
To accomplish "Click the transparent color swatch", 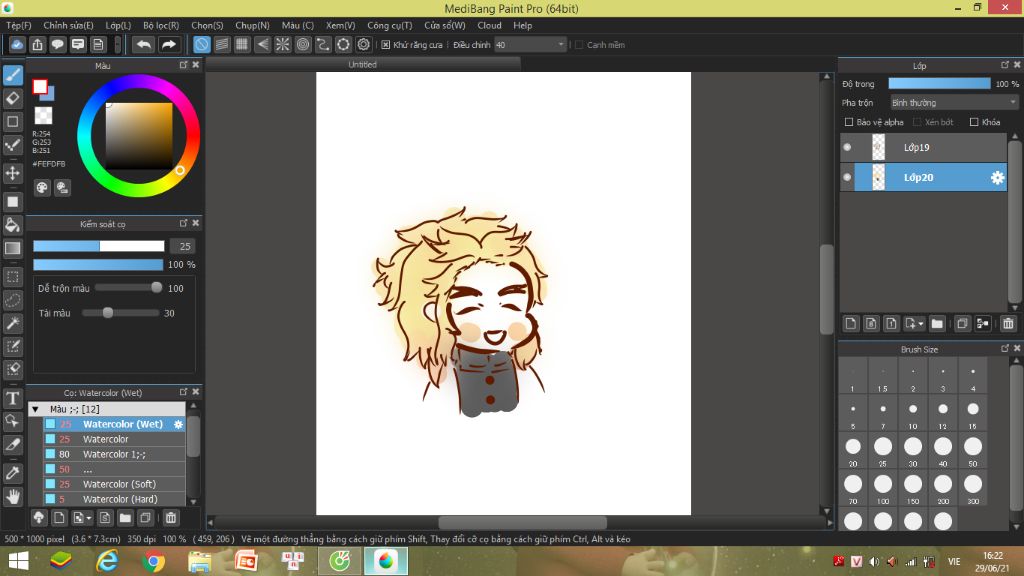I will click(43, 116).
